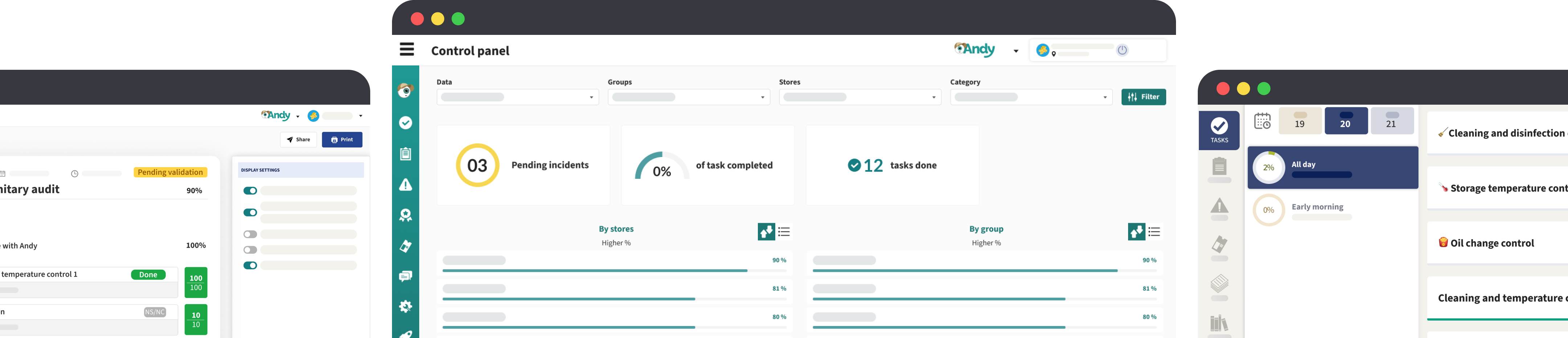The image size is (1568, 338).
Task: Turn off the first display settings toggle
Action: point(250,190)
